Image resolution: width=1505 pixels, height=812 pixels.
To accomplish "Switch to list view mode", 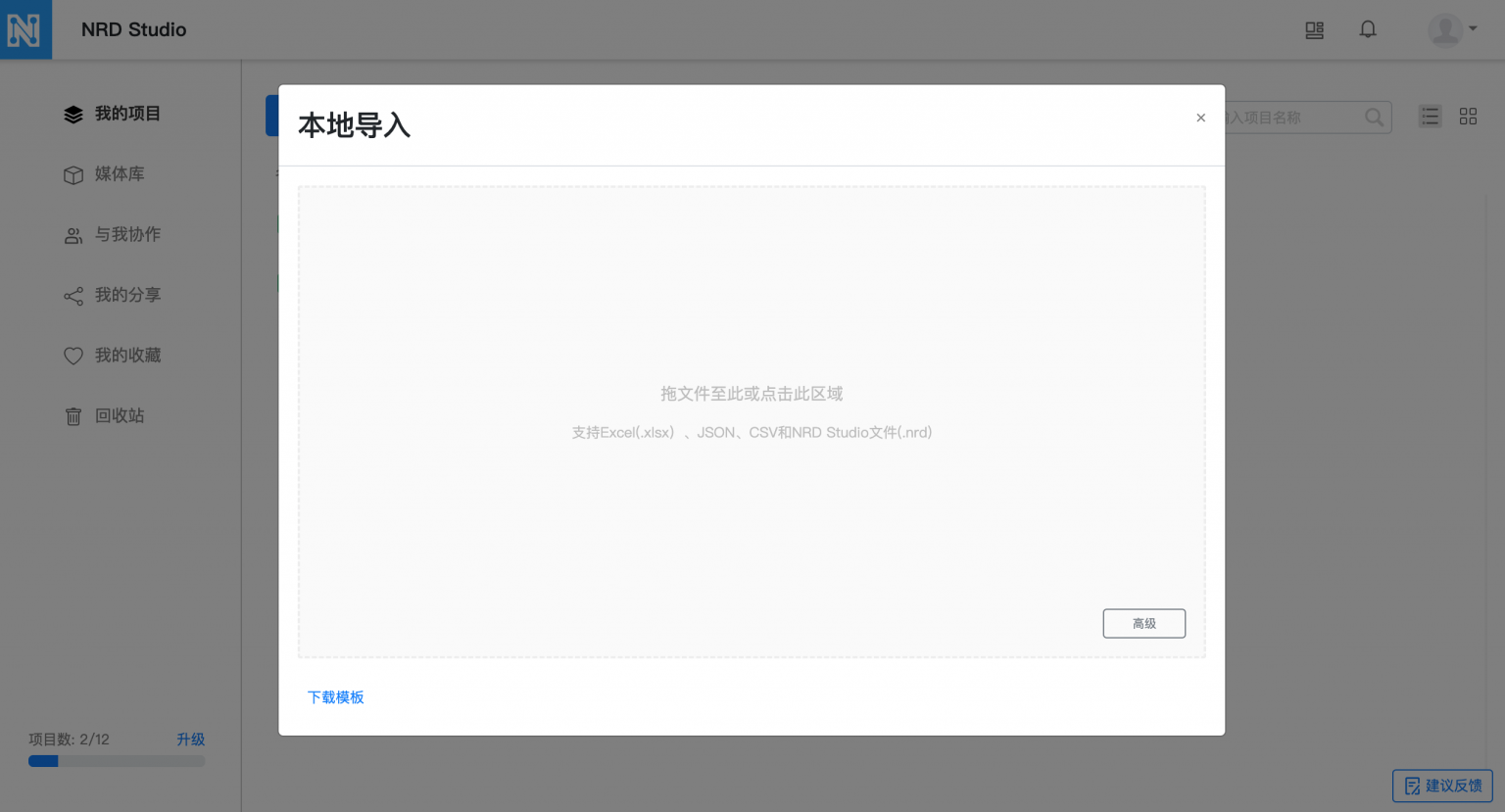I will [1430, 116].
